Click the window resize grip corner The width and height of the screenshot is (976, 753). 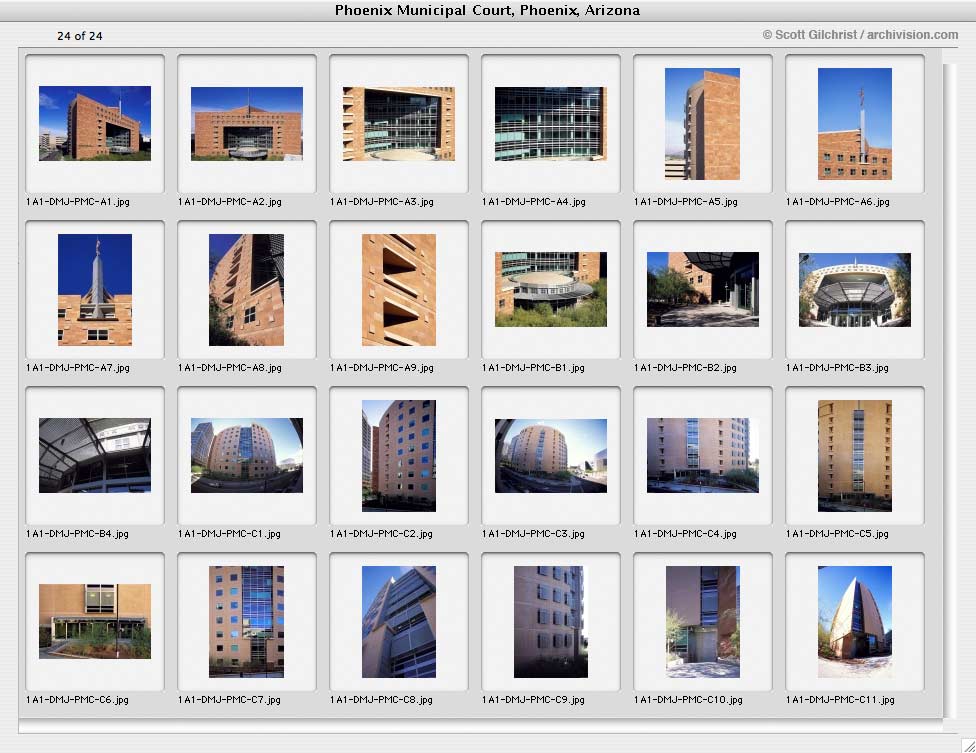click(x=968, y=745)
